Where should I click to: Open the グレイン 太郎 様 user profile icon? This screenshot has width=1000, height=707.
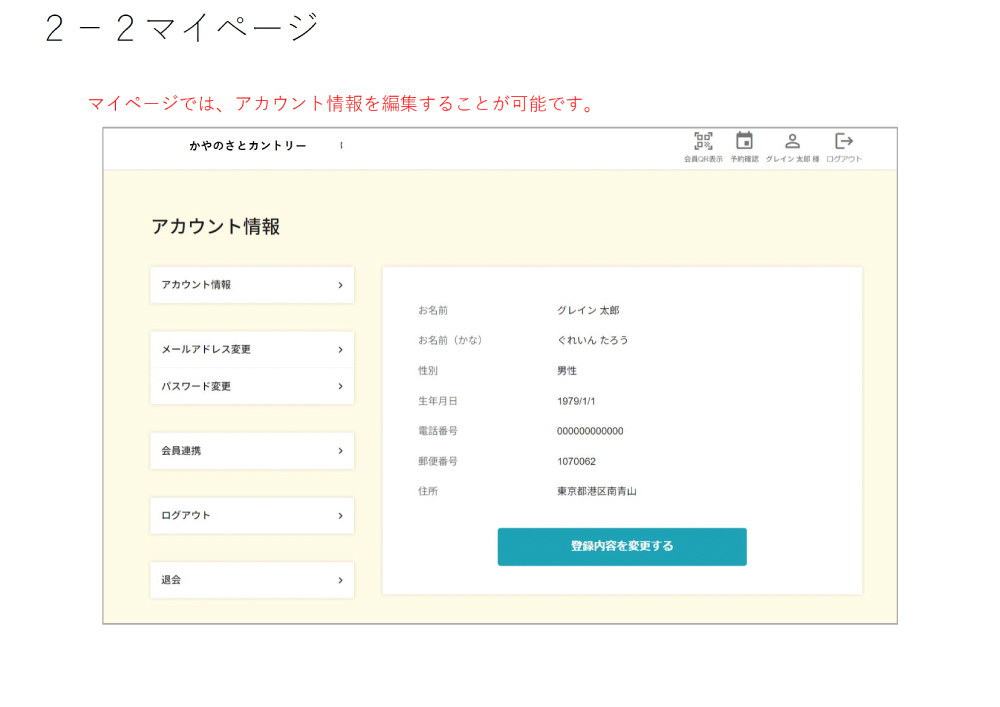pos(792,142)
